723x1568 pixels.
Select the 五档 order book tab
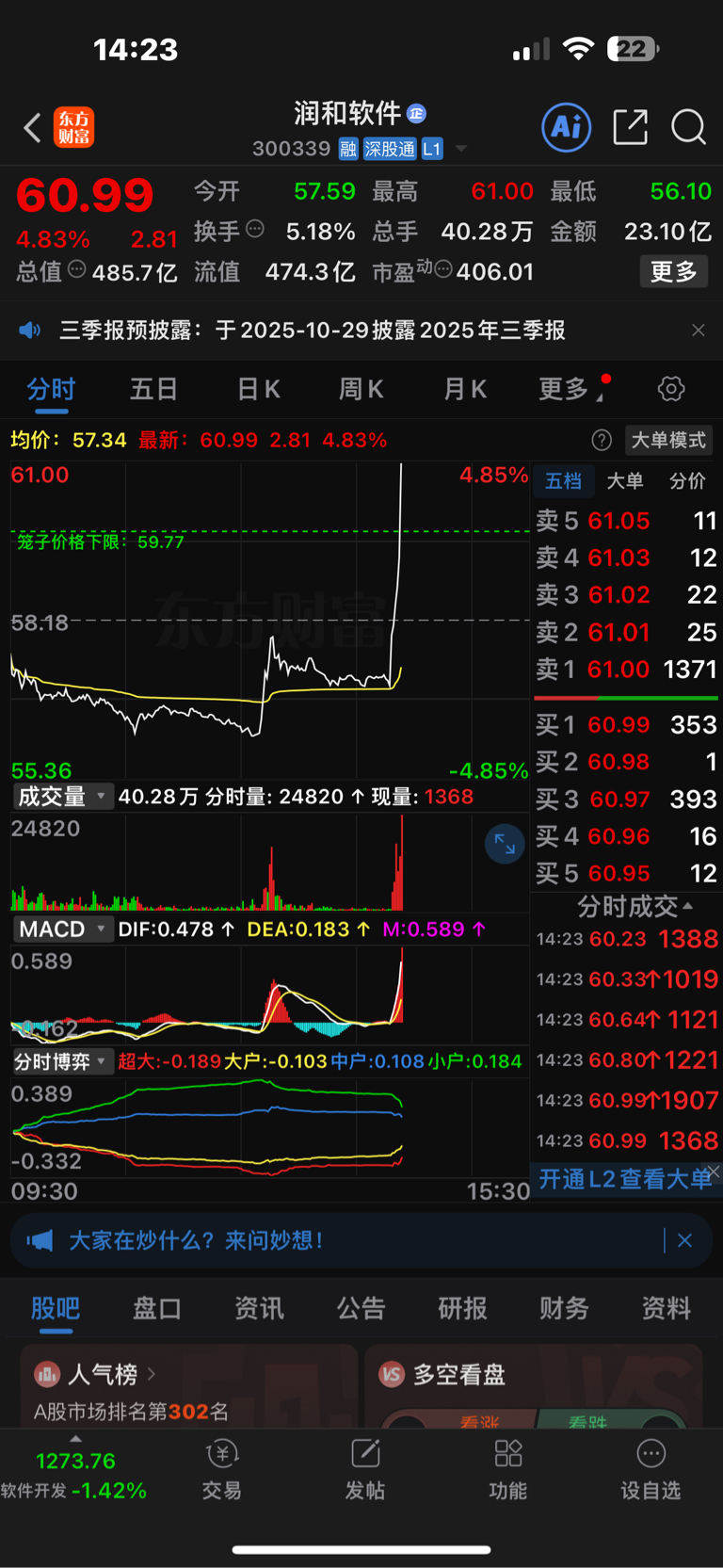coord(563,481)
